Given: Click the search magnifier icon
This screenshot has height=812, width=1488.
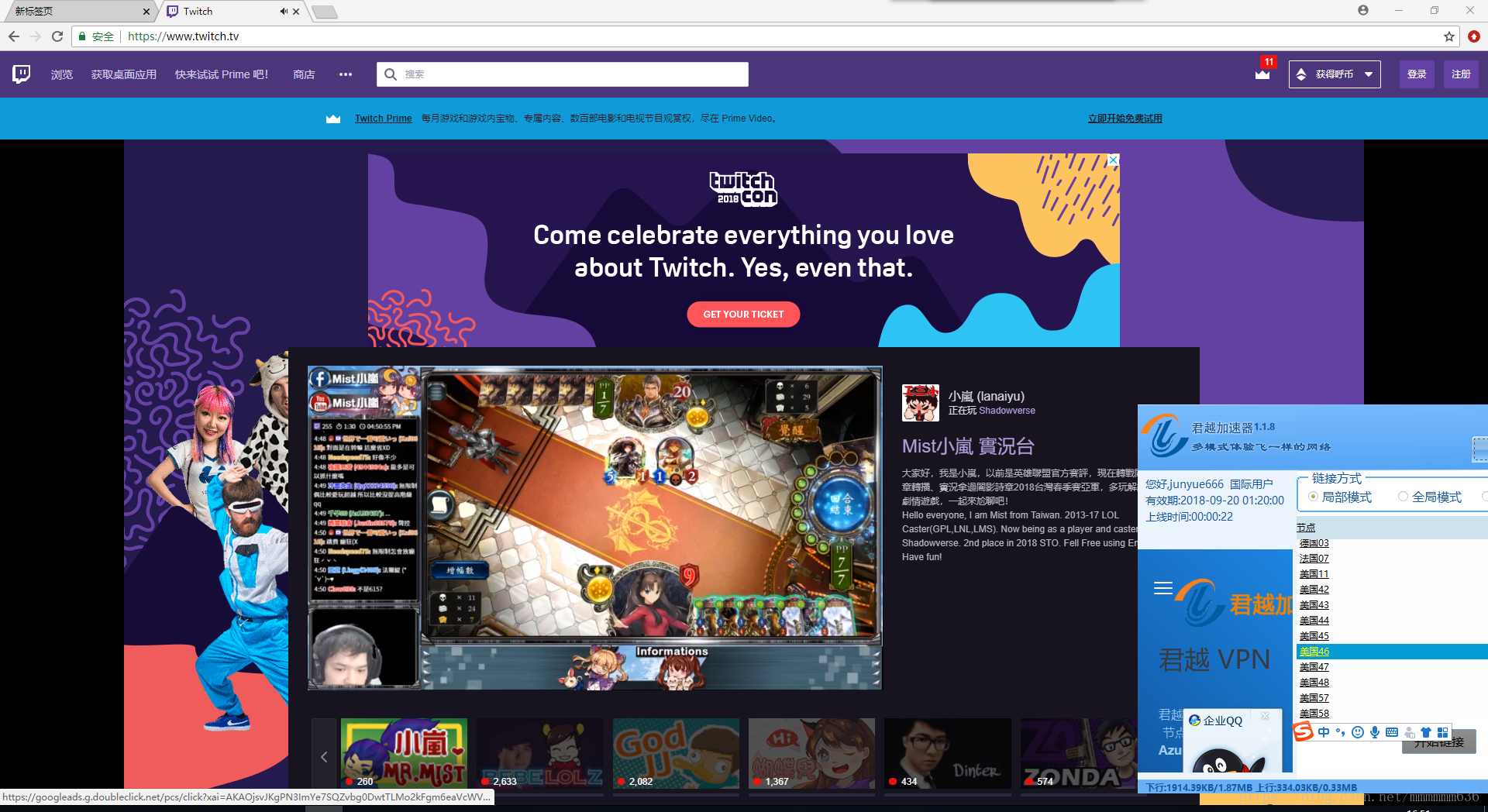Looking at the screenshot, I should click(x=391, y=74).
